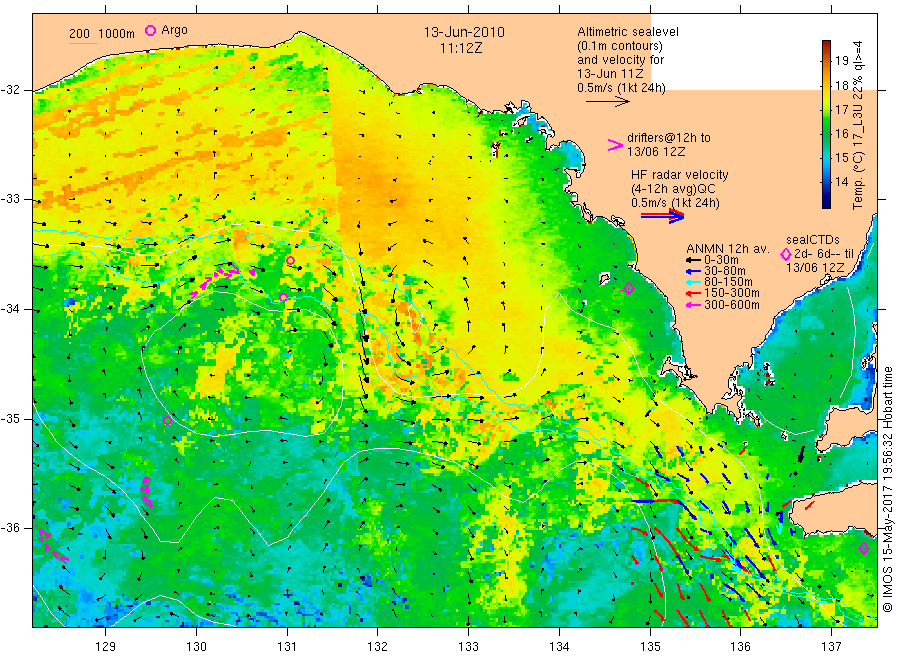The height and width of the screenshot is (660, 900).
Task: Click the magenta sealCTDs diamond in the legend
Action: click(786, 254)
